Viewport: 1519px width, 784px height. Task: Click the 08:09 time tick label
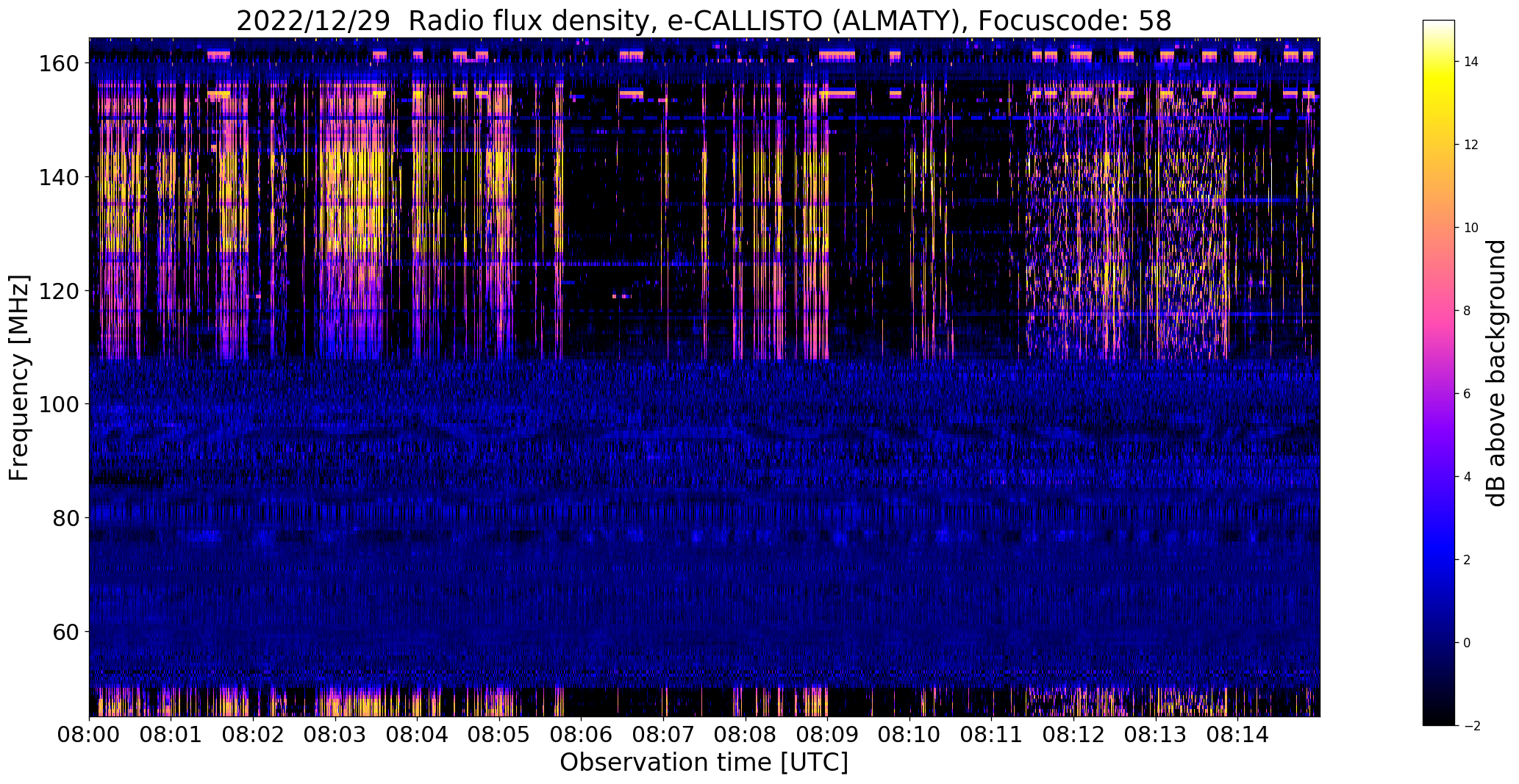(827, 733)
